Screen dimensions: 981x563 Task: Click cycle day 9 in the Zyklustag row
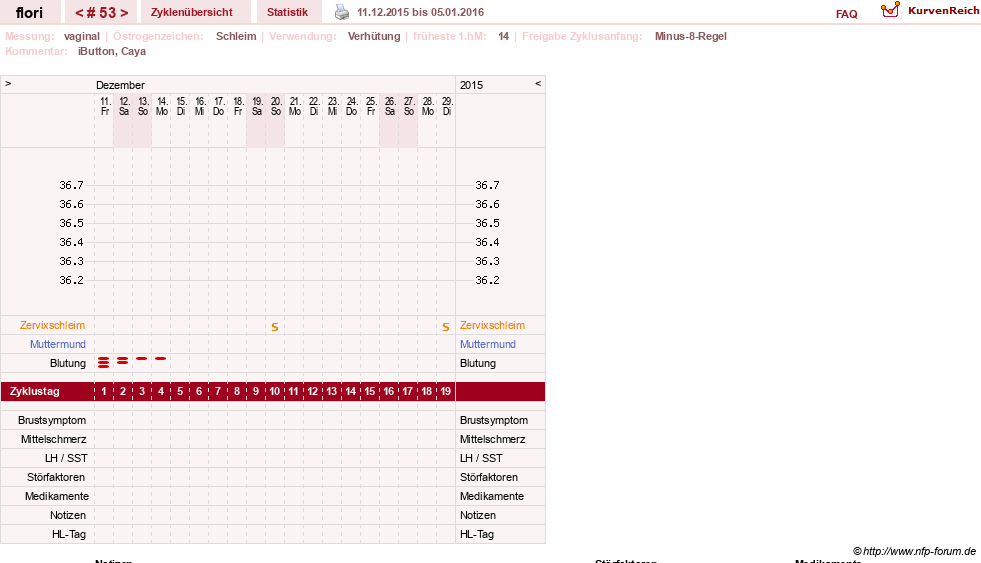coord(256,392)
